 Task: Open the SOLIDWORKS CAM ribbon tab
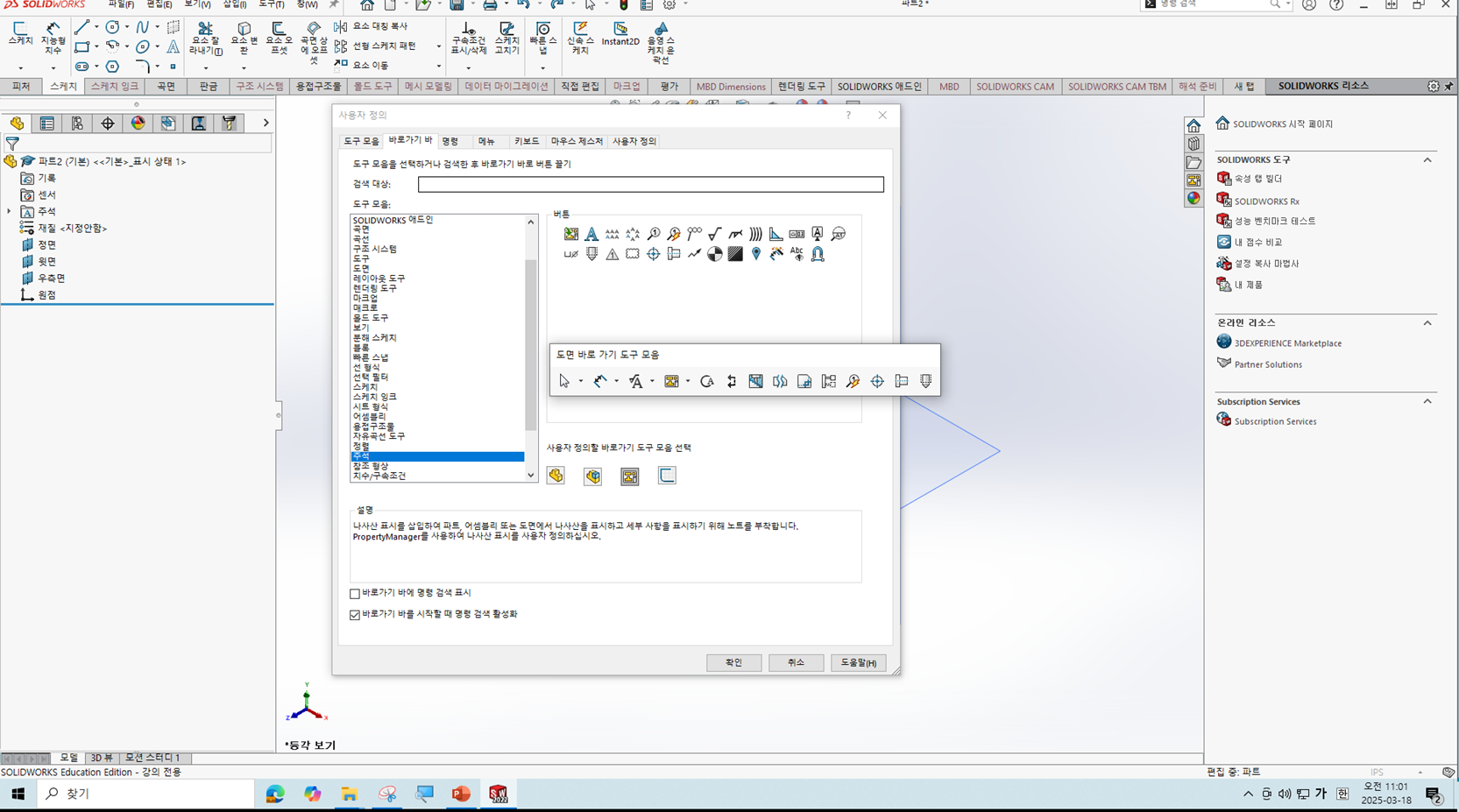pos(1015,87)
